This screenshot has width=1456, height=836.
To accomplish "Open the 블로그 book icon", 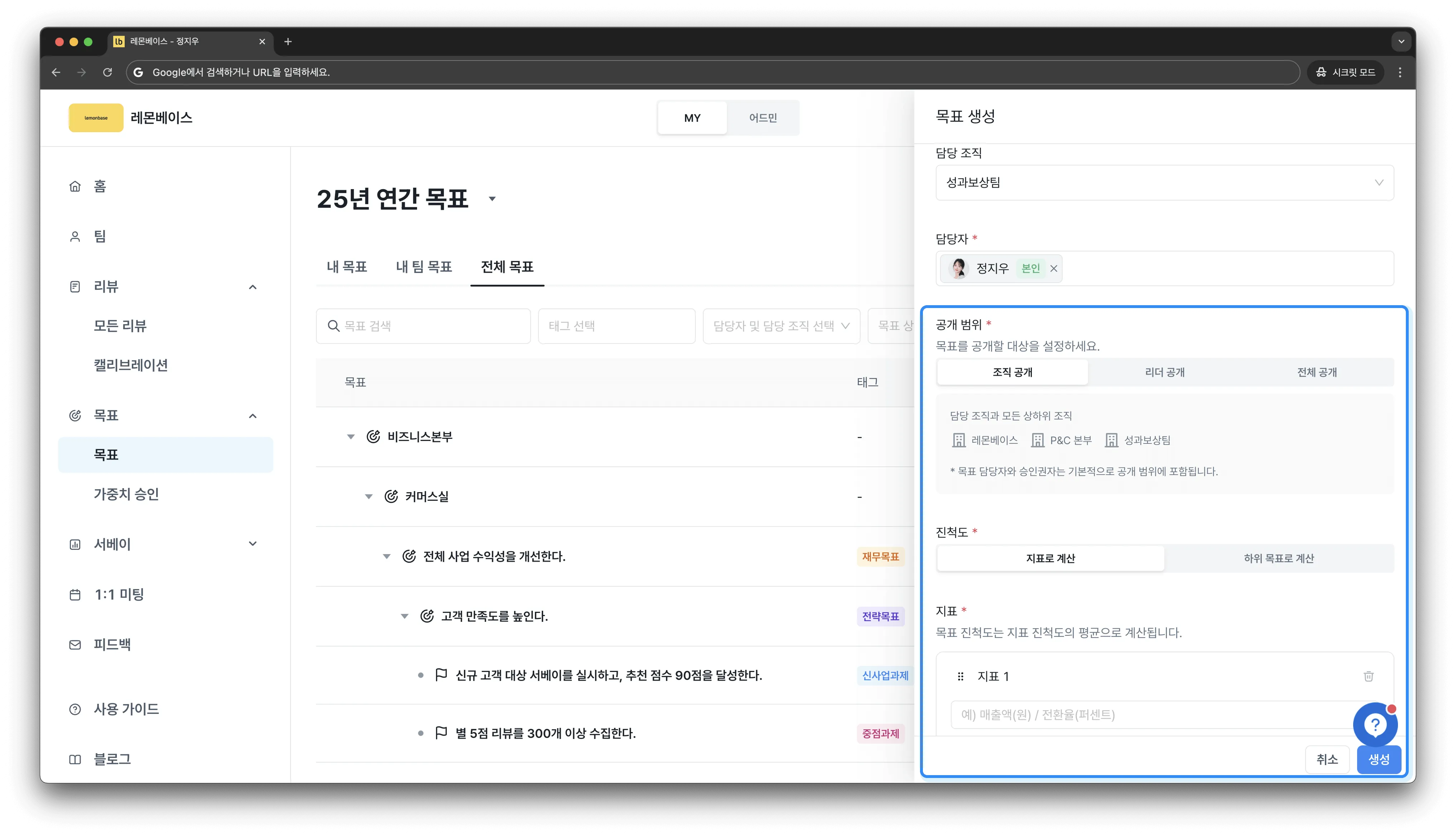I will (x=75, y=759).
